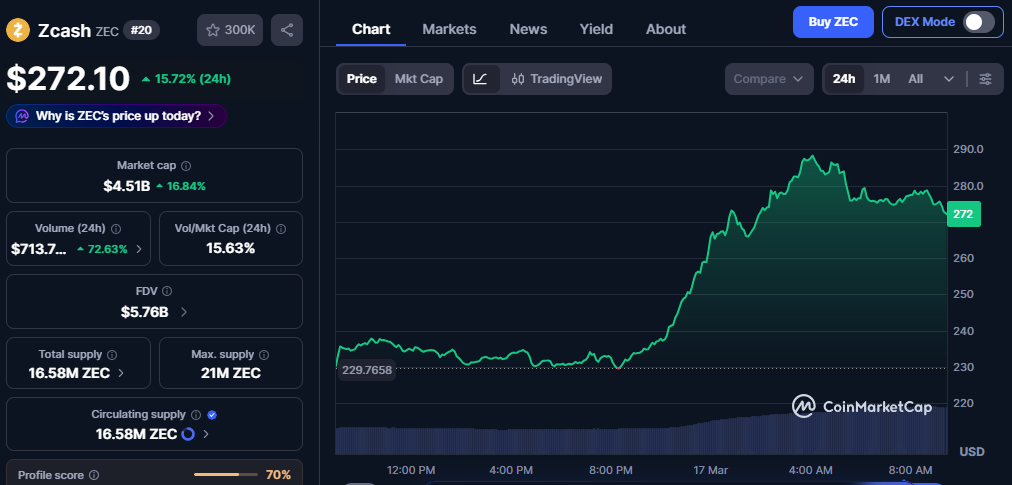
Task: Toggle DEX Mode switch
Action: 979,22
